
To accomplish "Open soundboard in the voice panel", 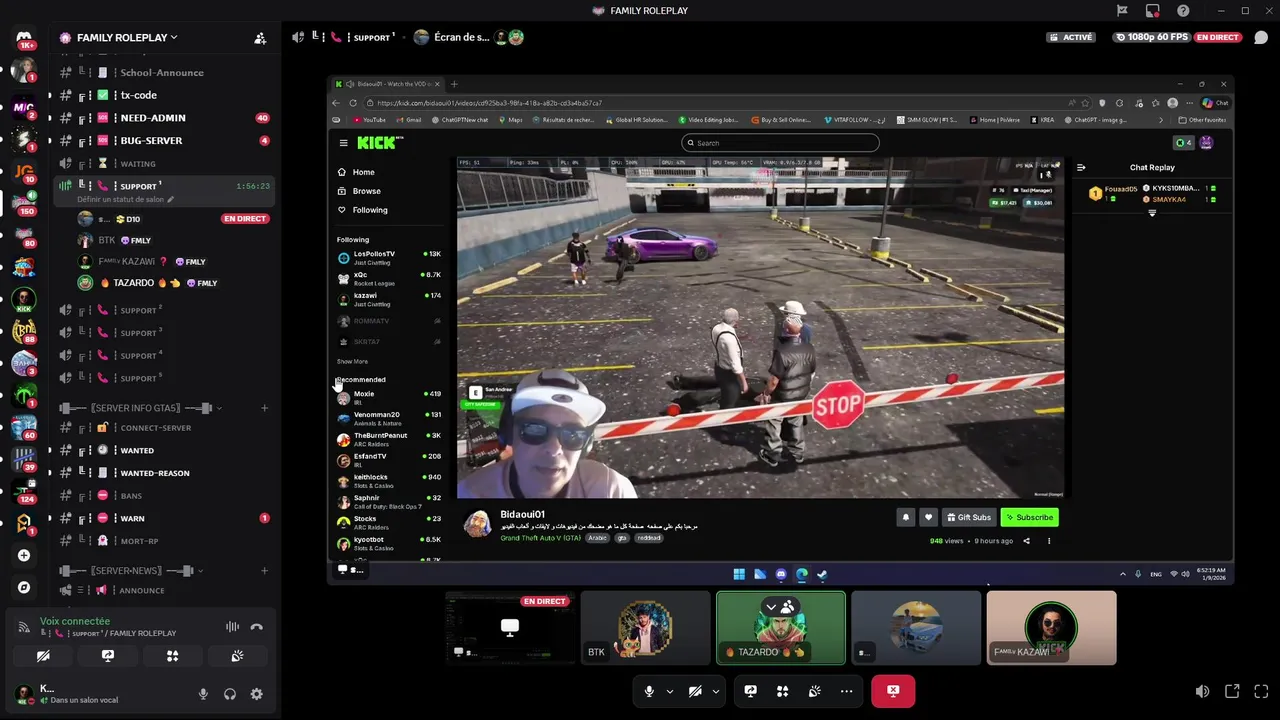I will tap(237, 656).
